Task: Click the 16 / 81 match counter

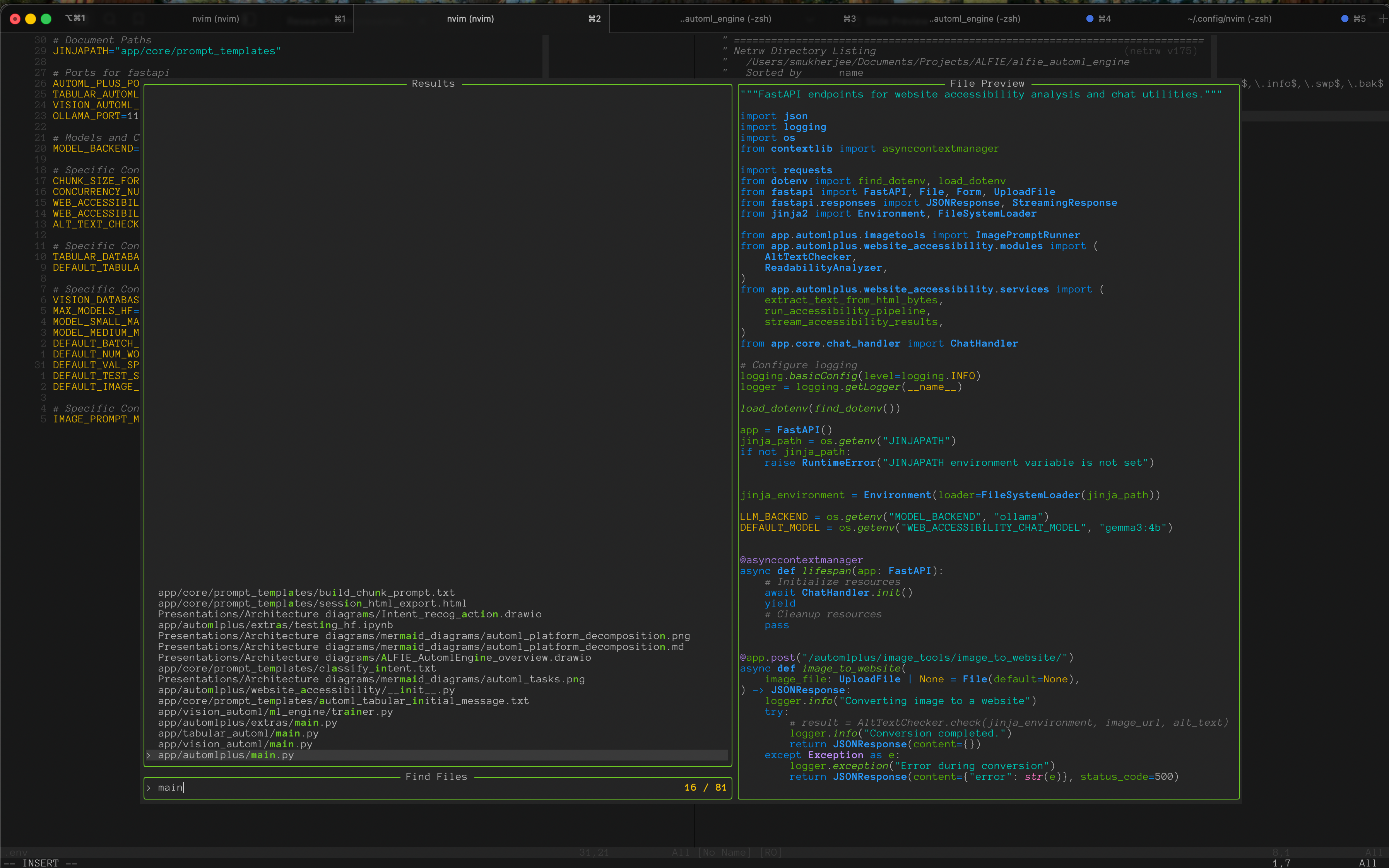Action: (x=705, y=787)
